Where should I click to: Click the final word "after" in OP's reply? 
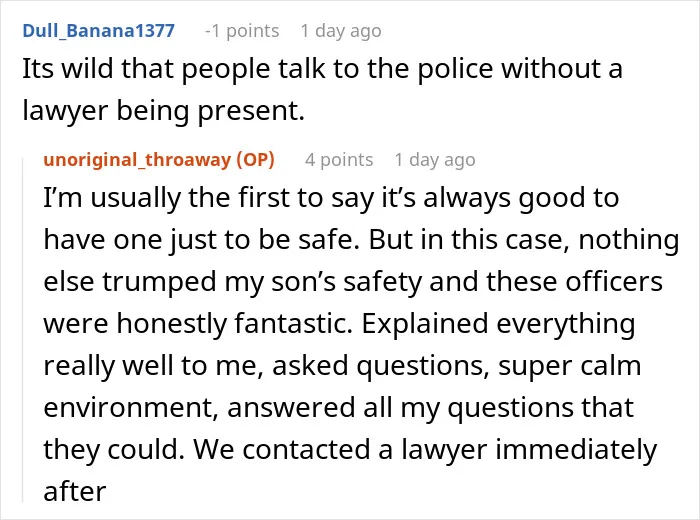pyautogui.click(x=75, y=491)
